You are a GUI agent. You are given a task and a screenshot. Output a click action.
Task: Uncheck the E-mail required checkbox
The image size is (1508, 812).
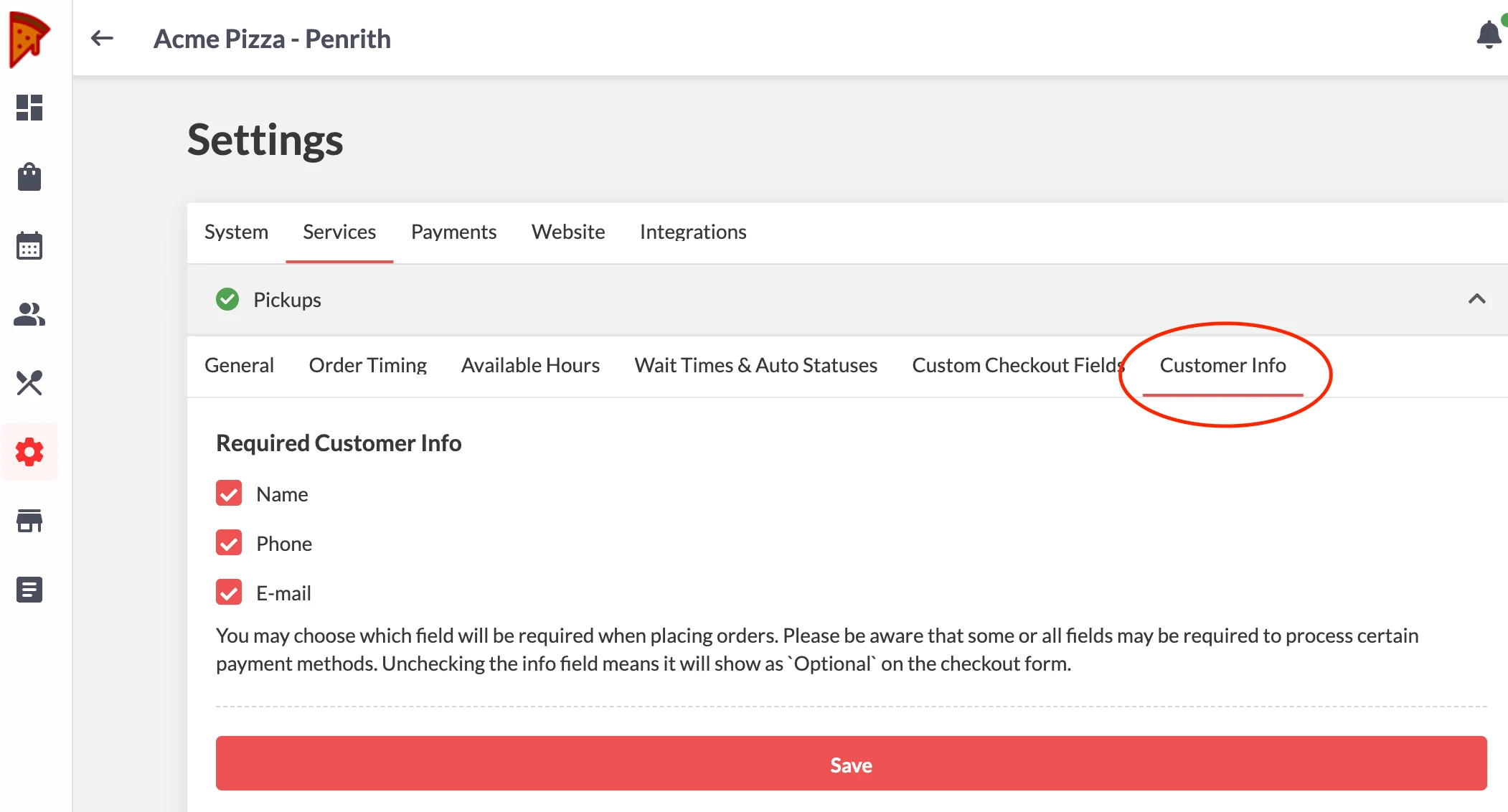229,593
